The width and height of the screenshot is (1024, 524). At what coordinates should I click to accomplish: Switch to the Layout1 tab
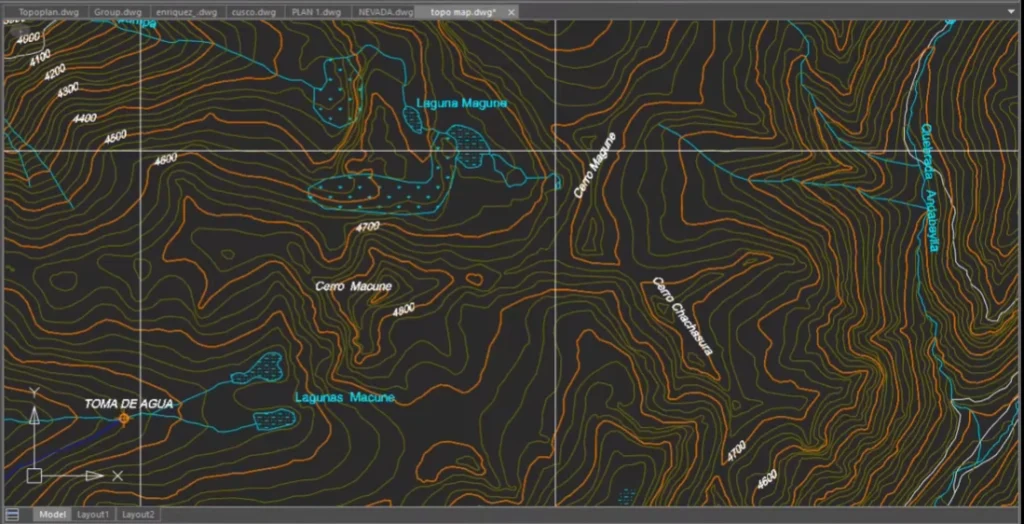point(93,514)
